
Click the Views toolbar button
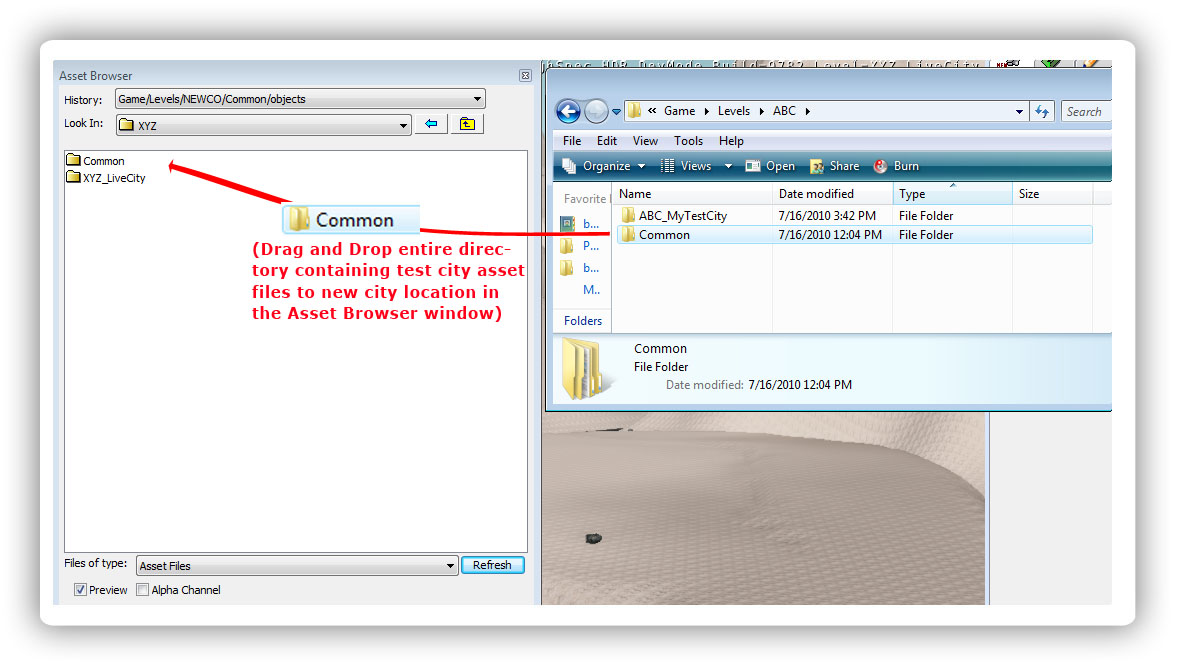[686, 166]
